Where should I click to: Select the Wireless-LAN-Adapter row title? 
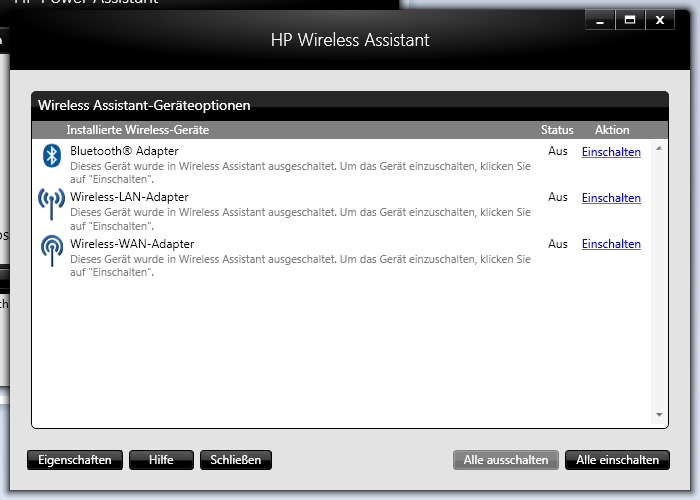click(129, 197)
